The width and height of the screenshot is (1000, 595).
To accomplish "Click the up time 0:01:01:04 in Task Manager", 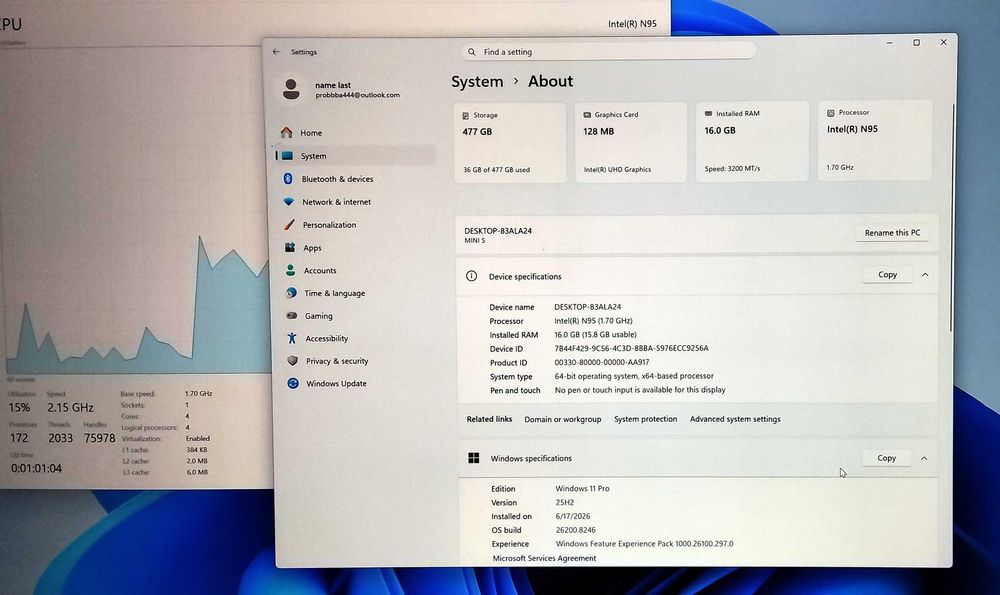I will pyautogui.click(x=36, y=468).
